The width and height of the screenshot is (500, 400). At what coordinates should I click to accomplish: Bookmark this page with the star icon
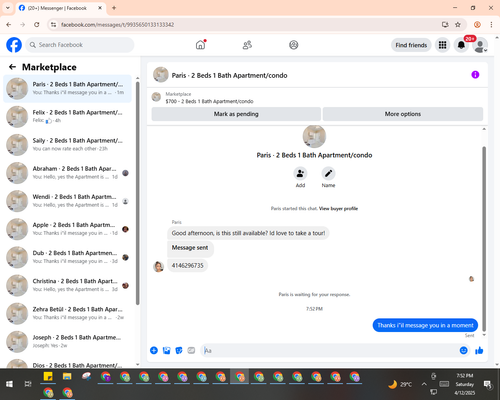click(x=458, y=25)
